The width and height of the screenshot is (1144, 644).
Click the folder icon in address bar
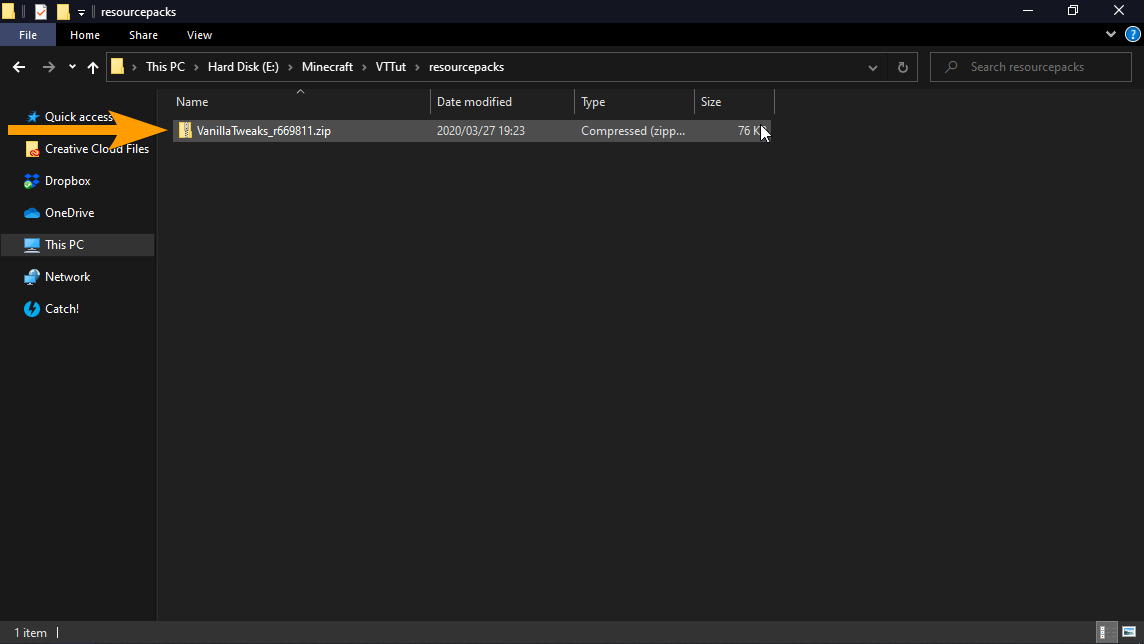(117, 67)
